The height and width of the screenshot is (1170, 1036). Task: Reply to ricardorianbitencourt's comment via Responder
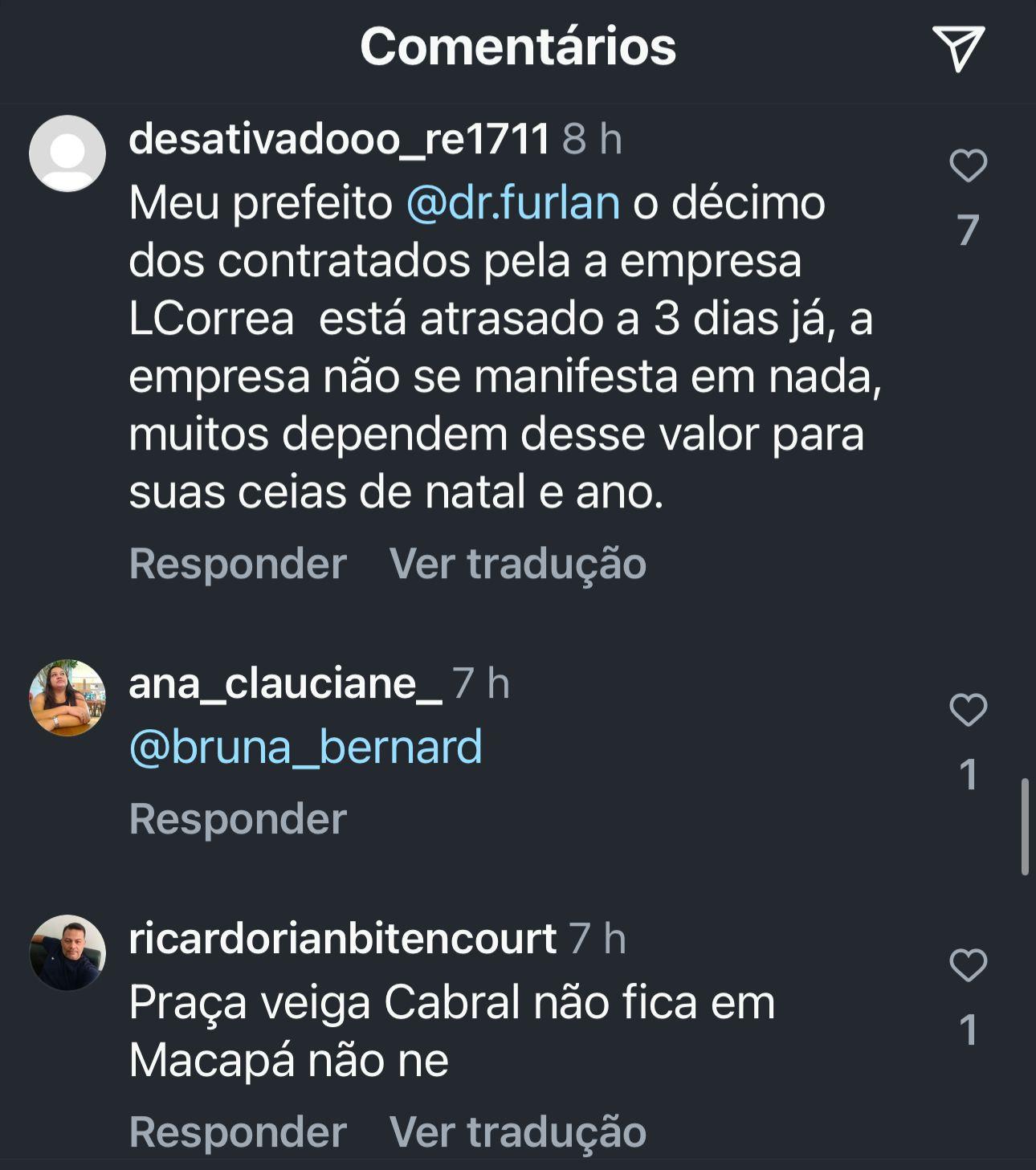(x=238, y=1131)
